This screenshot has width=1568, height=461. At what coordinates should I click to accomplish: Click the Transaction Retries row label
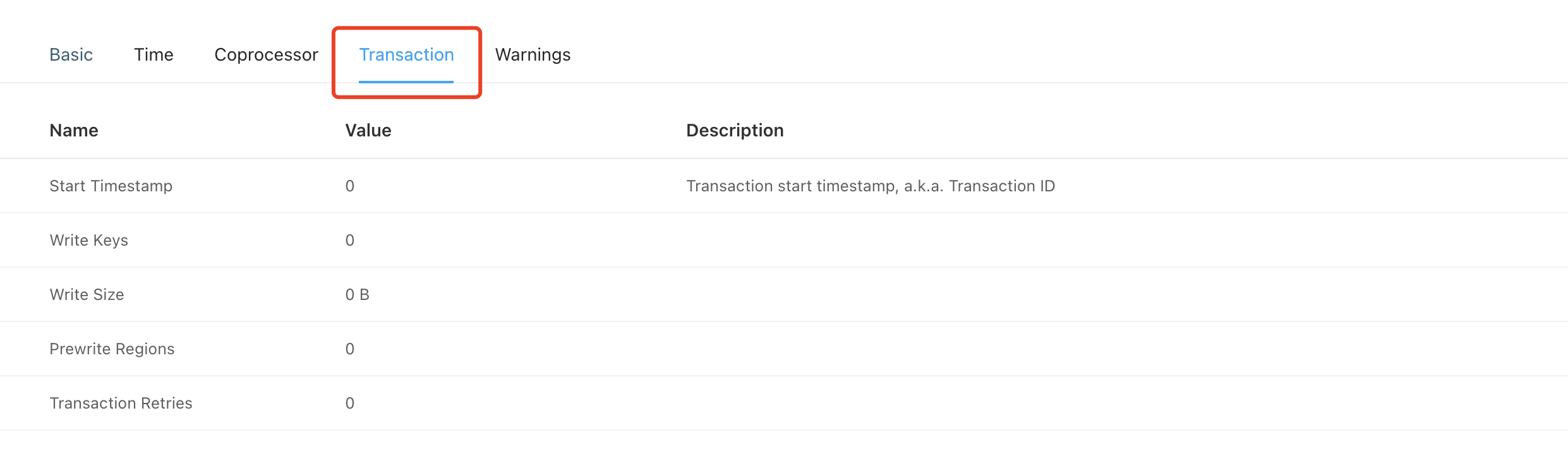pyautogui.click(x=121, y=404)
